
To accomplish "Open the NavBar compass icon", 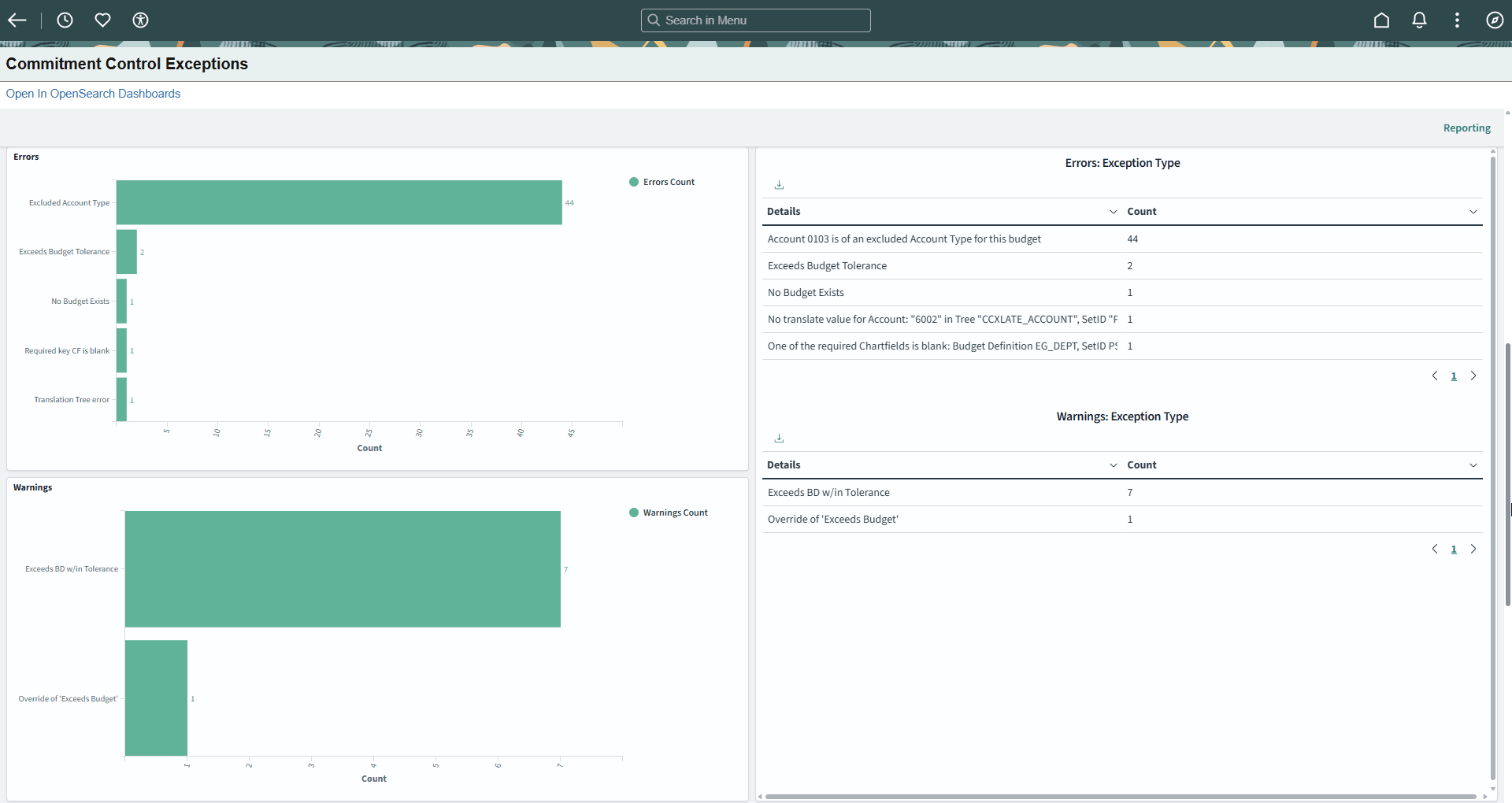I will click(1495, 20).
